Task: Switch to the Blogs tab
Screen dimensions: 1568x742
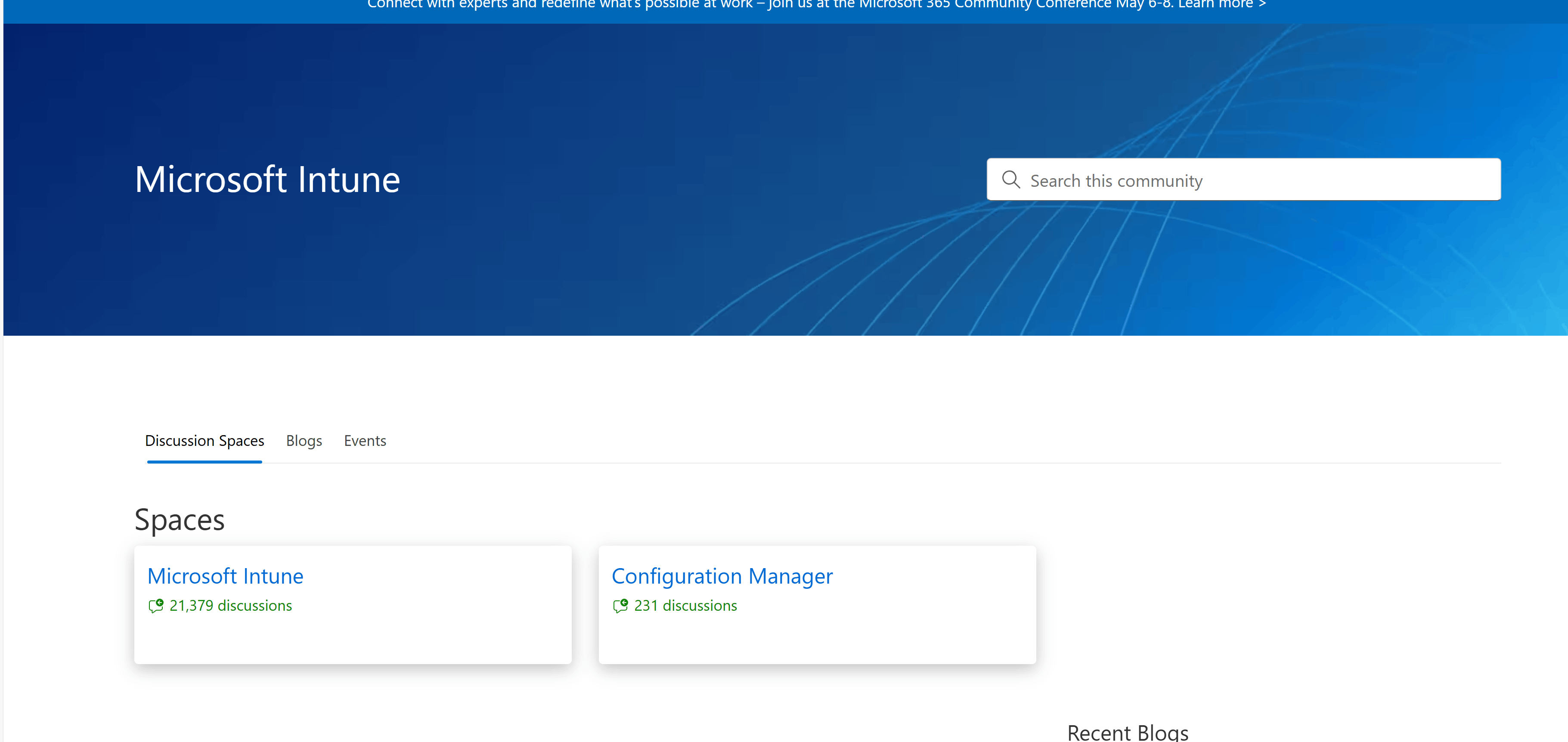Action: (304, 441)
